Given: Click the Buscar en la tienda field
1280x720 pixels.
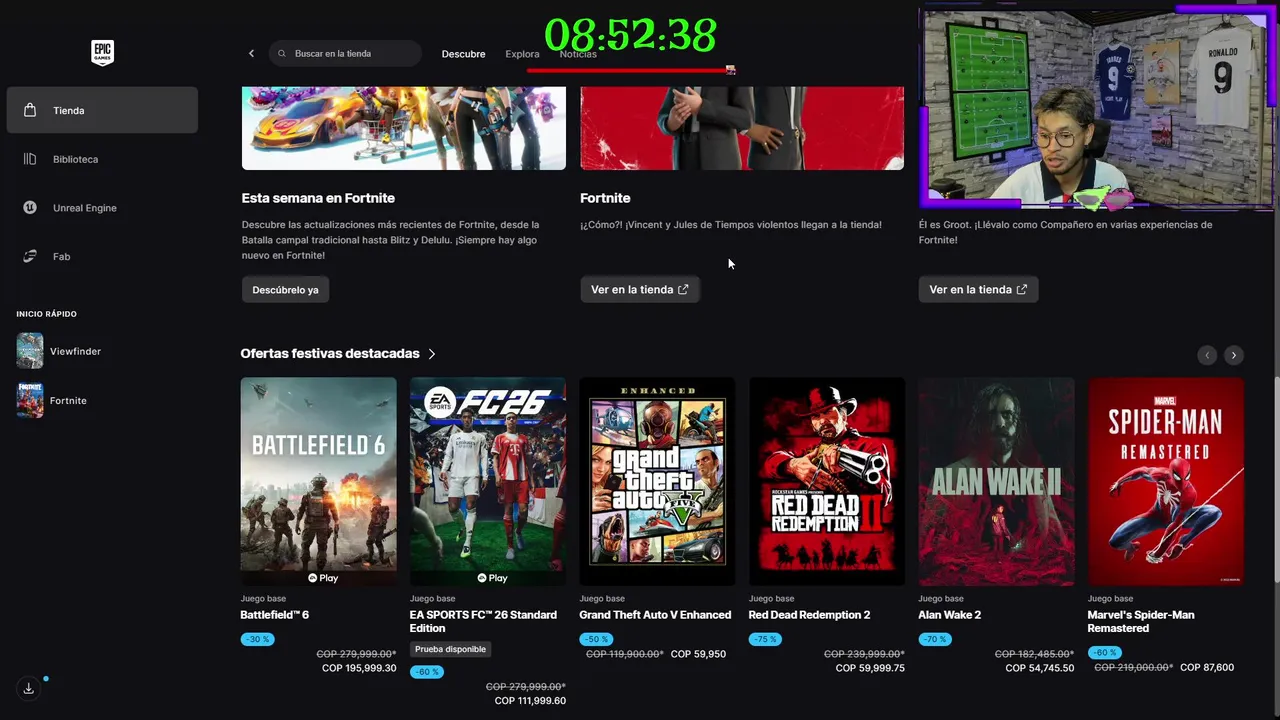Looking at the screenshot, I should click(x=345, y=53).
